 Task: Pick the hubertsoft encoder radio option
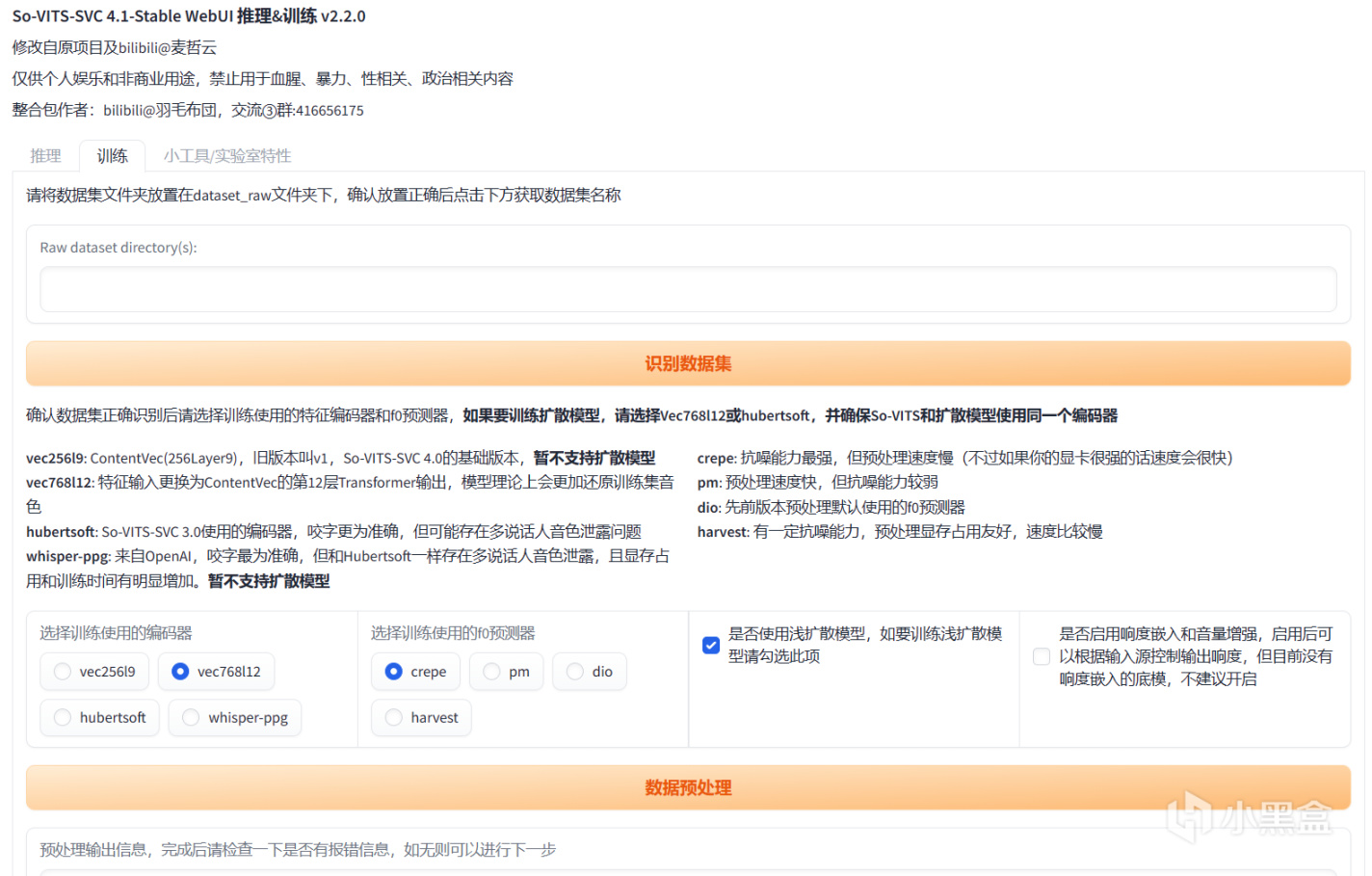pyautogui.click(x=100, y=718)
